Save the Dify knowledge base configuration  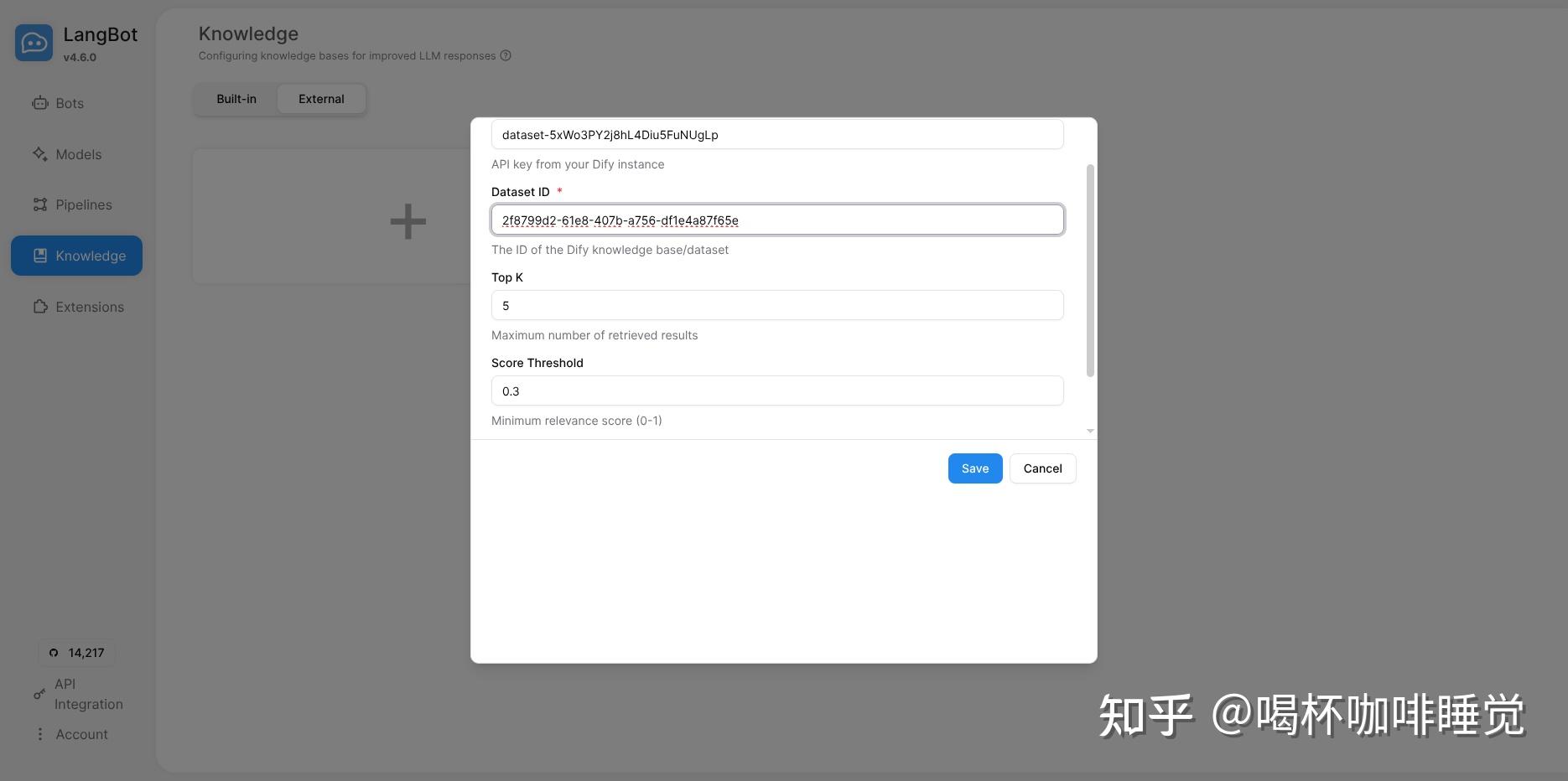point(974,468)
